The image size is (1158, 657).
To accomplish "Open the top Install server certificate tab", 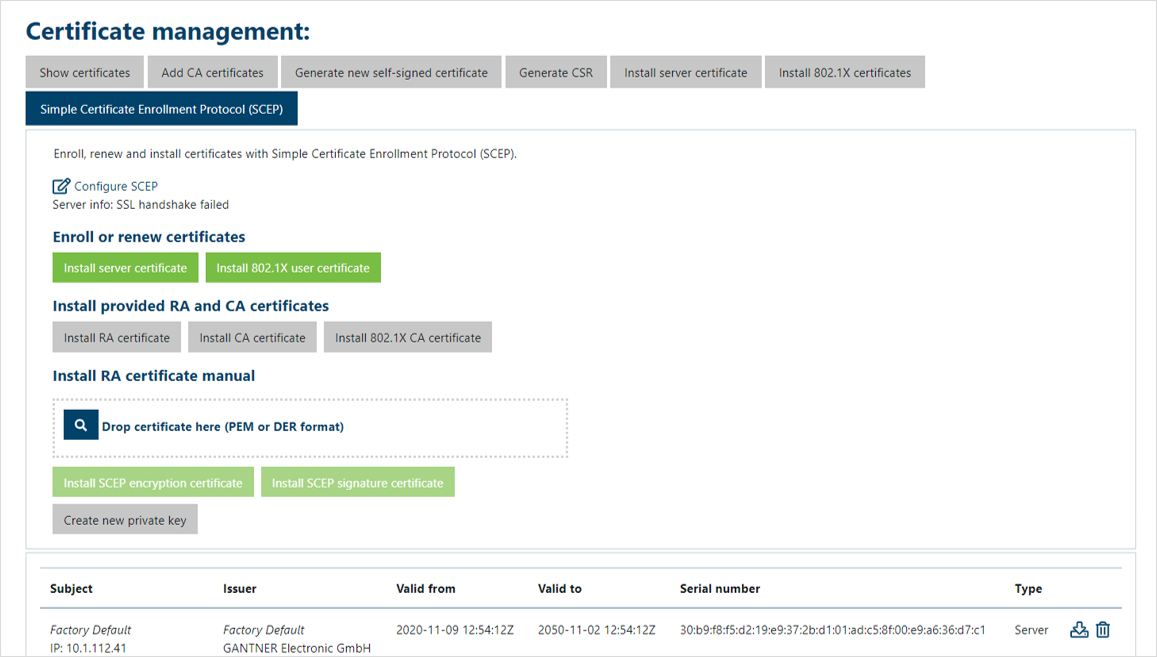I will tap(685, 72).
